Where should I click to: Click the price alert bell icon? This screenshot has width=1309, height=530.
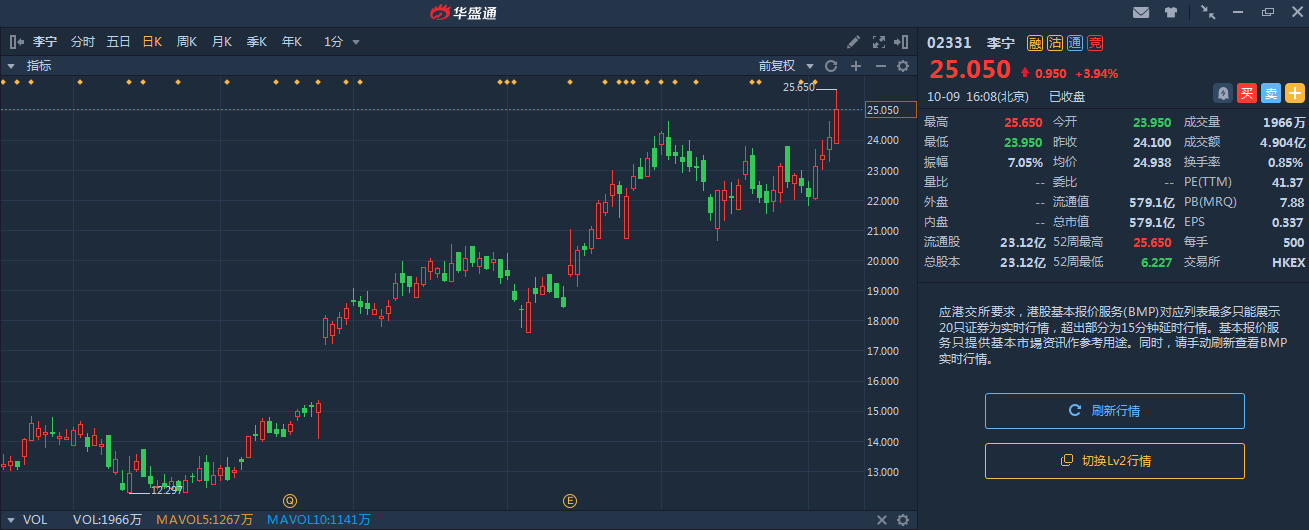tap(1222, 93)
